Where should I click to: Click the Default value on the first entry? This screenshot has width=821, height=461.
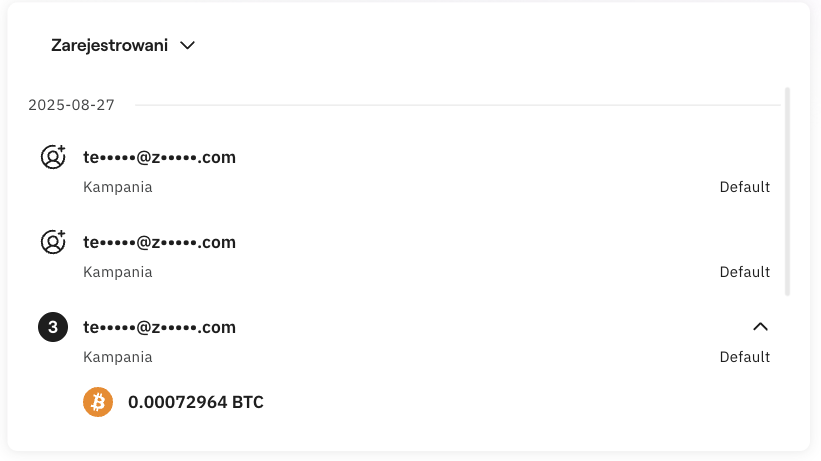click(744, 187)
